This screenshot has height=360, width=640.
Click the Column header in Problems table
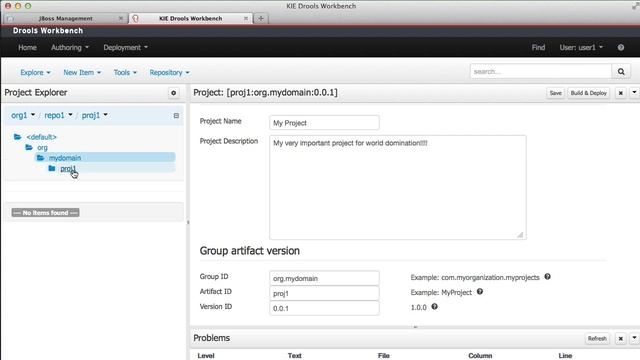point(480,356)
